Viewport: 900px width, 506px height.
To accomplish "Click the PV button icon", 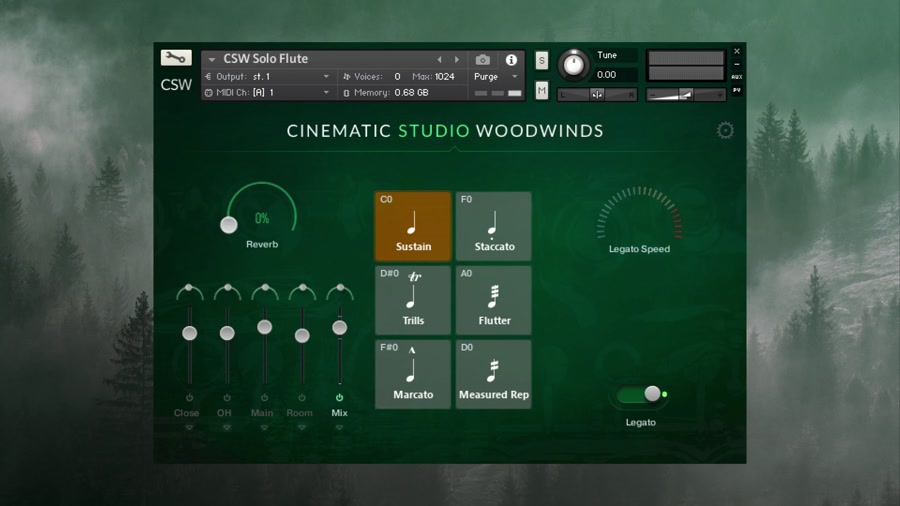I will pyautogui.click(x=737, y=90).
